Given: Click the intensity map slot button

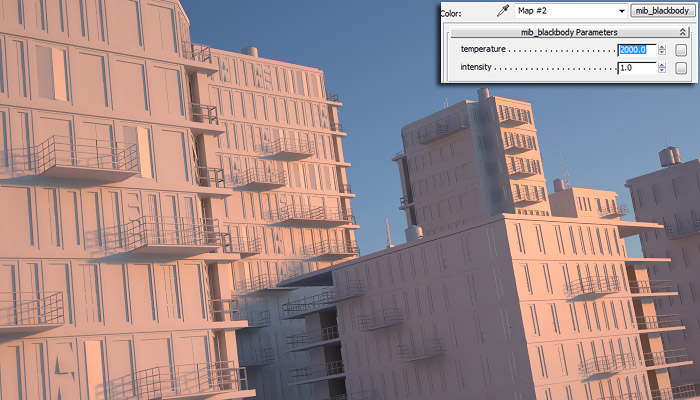Looking at the screenshot, I should pyautogui.click(x=681, y=68).
